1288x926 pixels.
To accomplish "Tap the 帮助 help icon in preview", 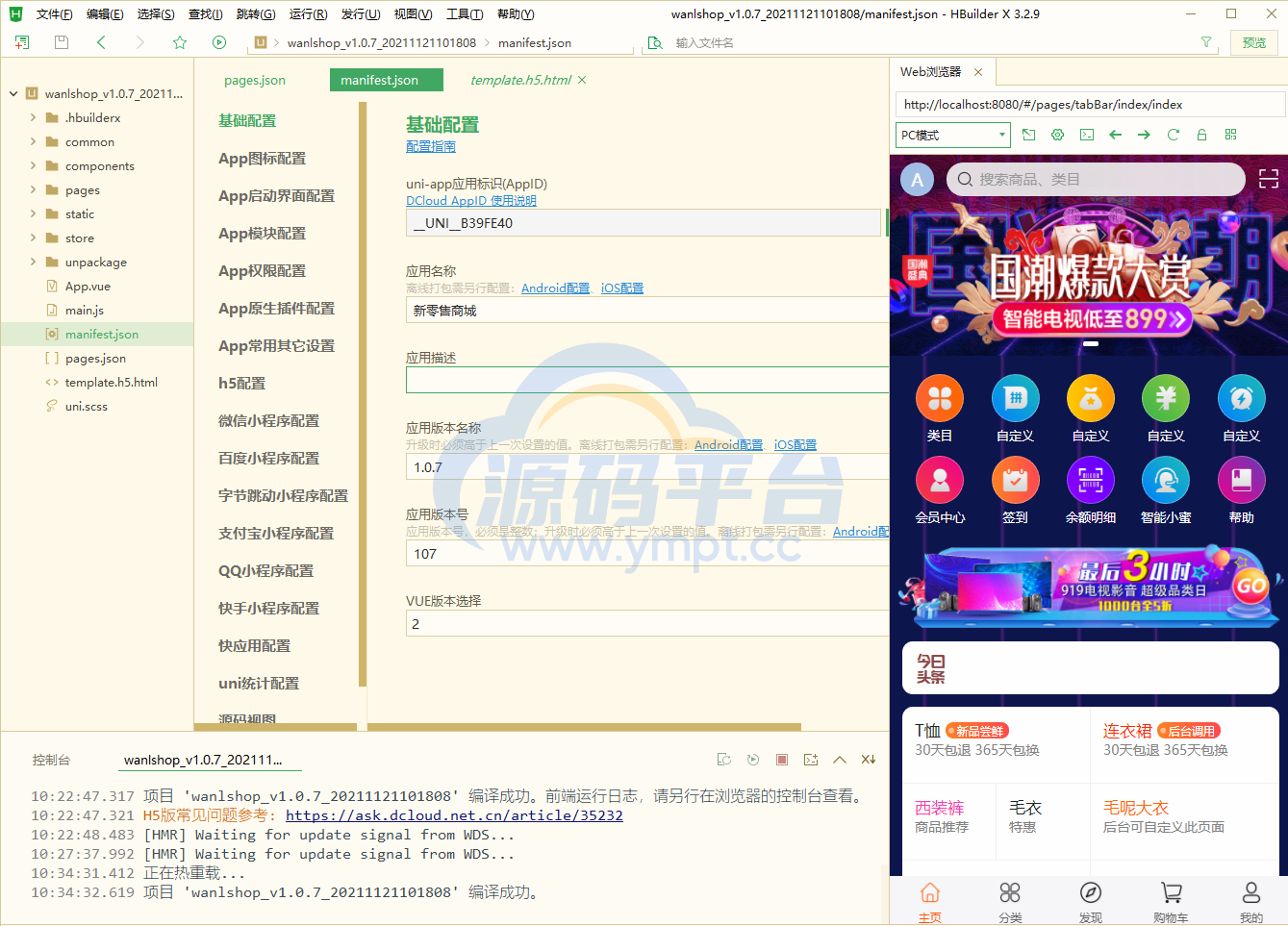I will (x=1242, y=480).
